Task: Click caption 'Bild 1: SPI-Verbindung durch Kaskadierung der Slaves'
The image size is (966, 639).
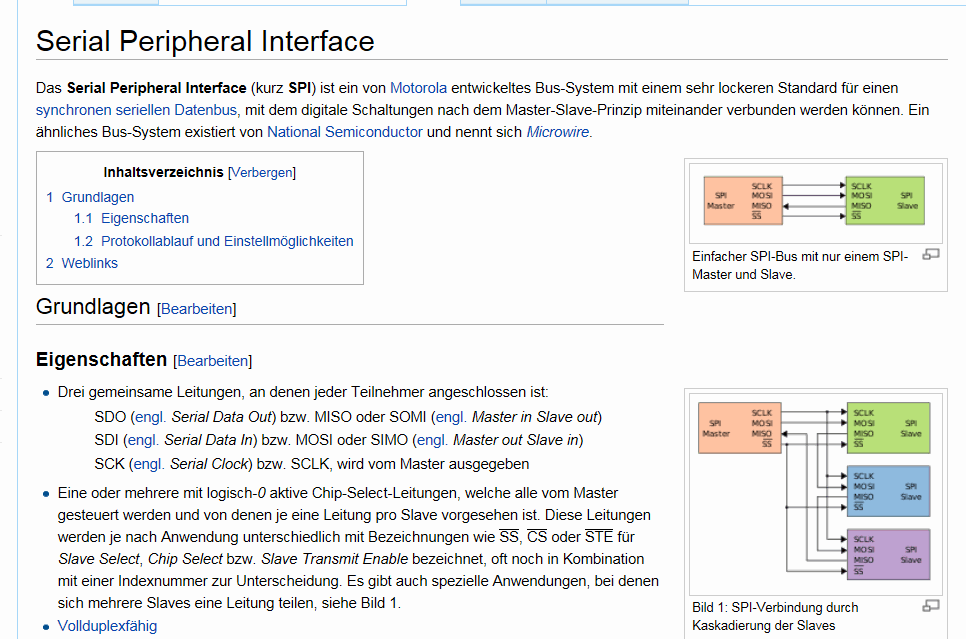Action: point(775,616)
